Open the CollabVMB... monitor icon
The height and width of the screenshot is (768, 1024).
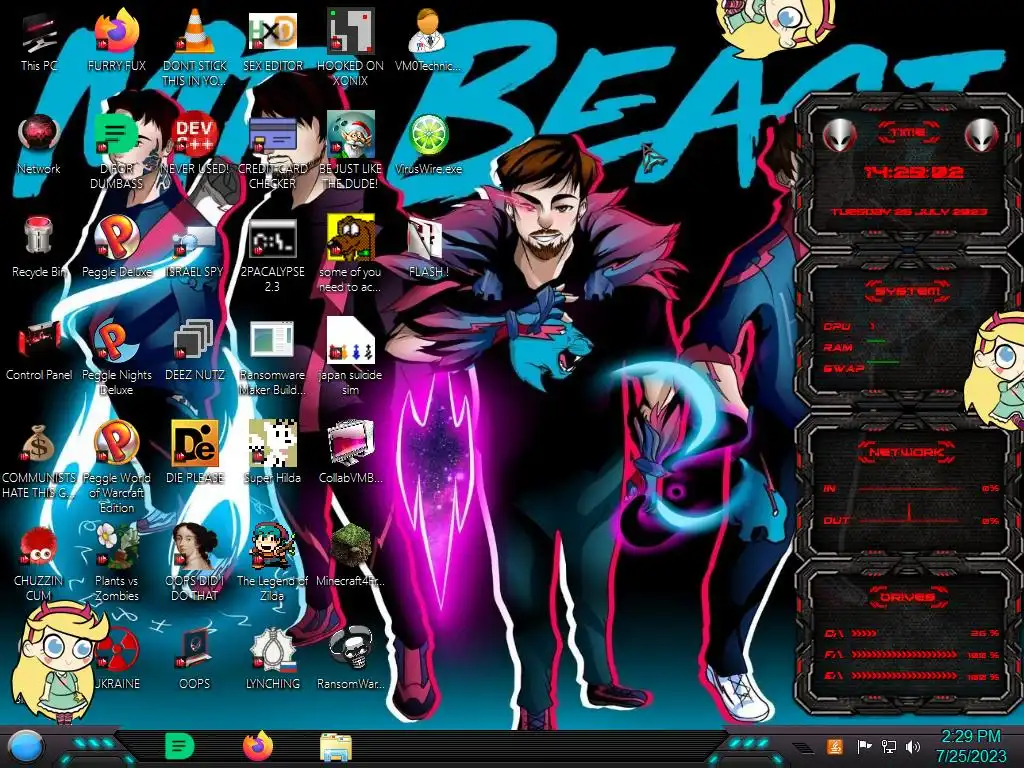[350, 453]
